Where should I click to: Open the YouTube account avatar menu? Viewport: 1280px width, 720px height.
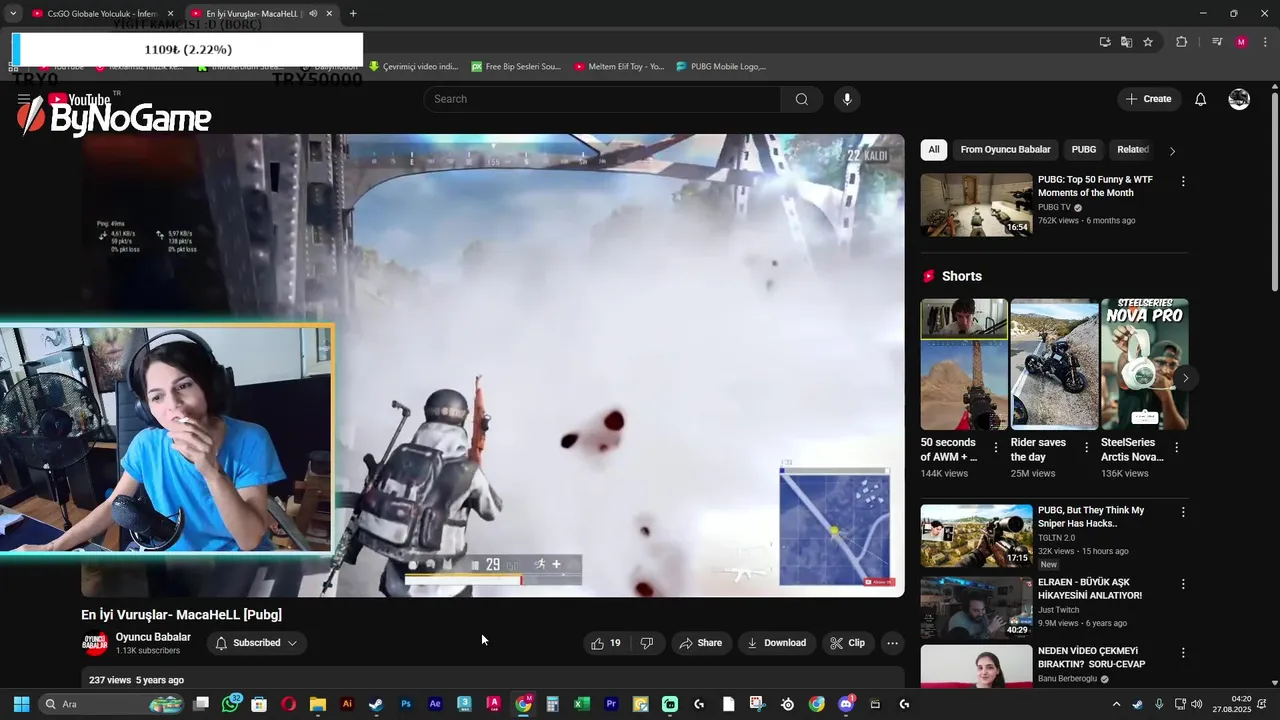point(1239,99)
